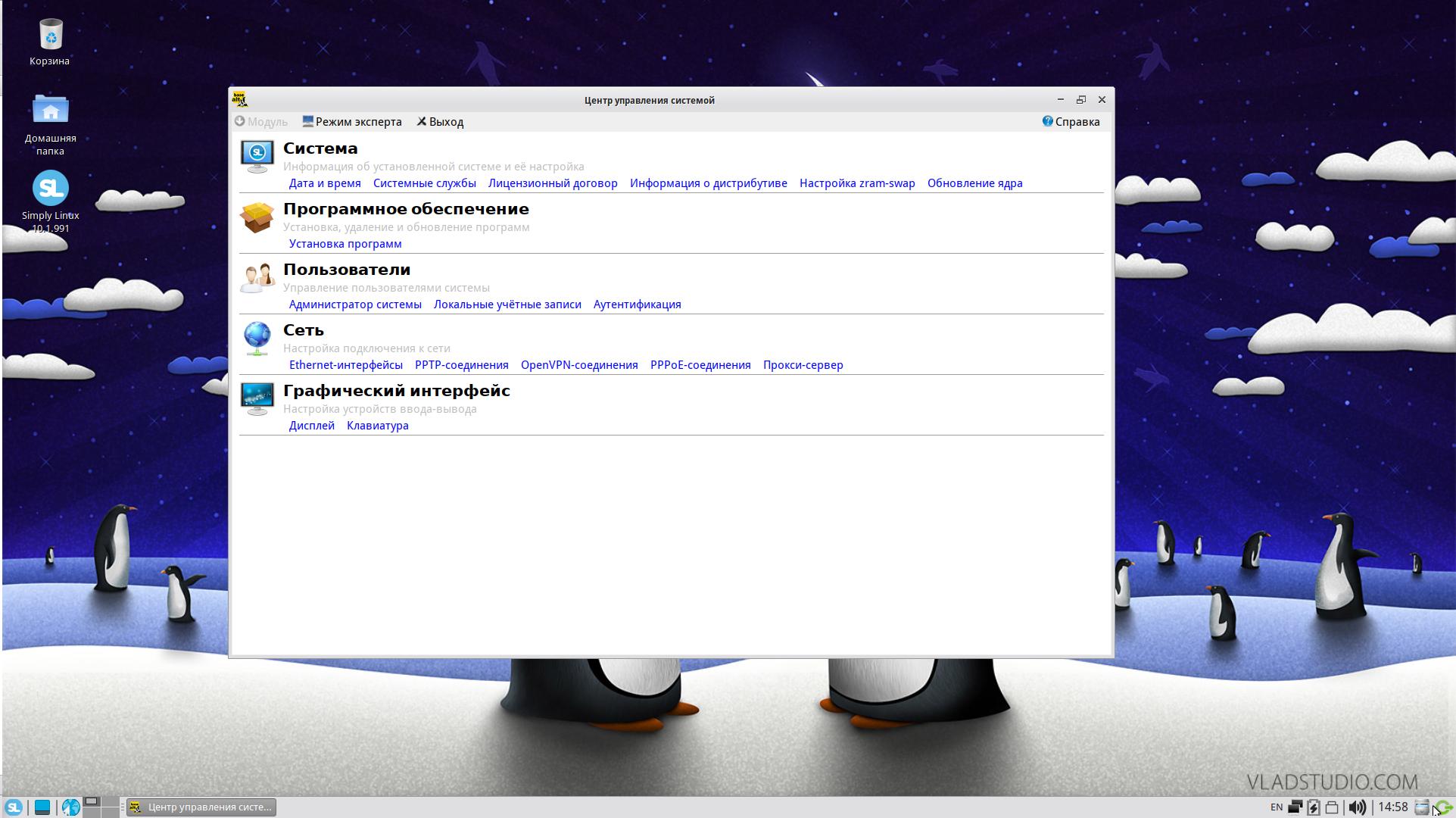Click the 14:58 clock in the panel
Image resolution: width=1456 pixels, height=818 pixels.
click(1392, 807)
